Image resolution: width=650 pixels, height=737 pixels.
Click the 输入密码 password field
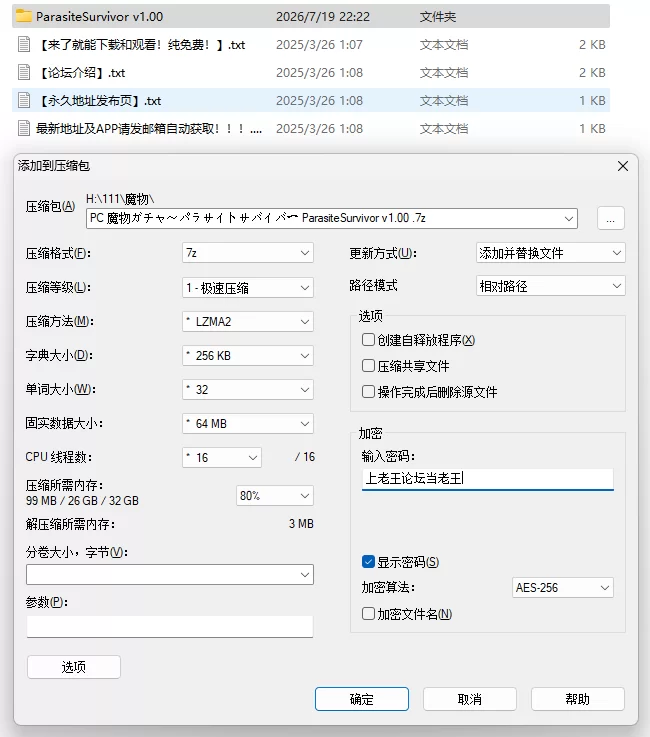point(487,479)
